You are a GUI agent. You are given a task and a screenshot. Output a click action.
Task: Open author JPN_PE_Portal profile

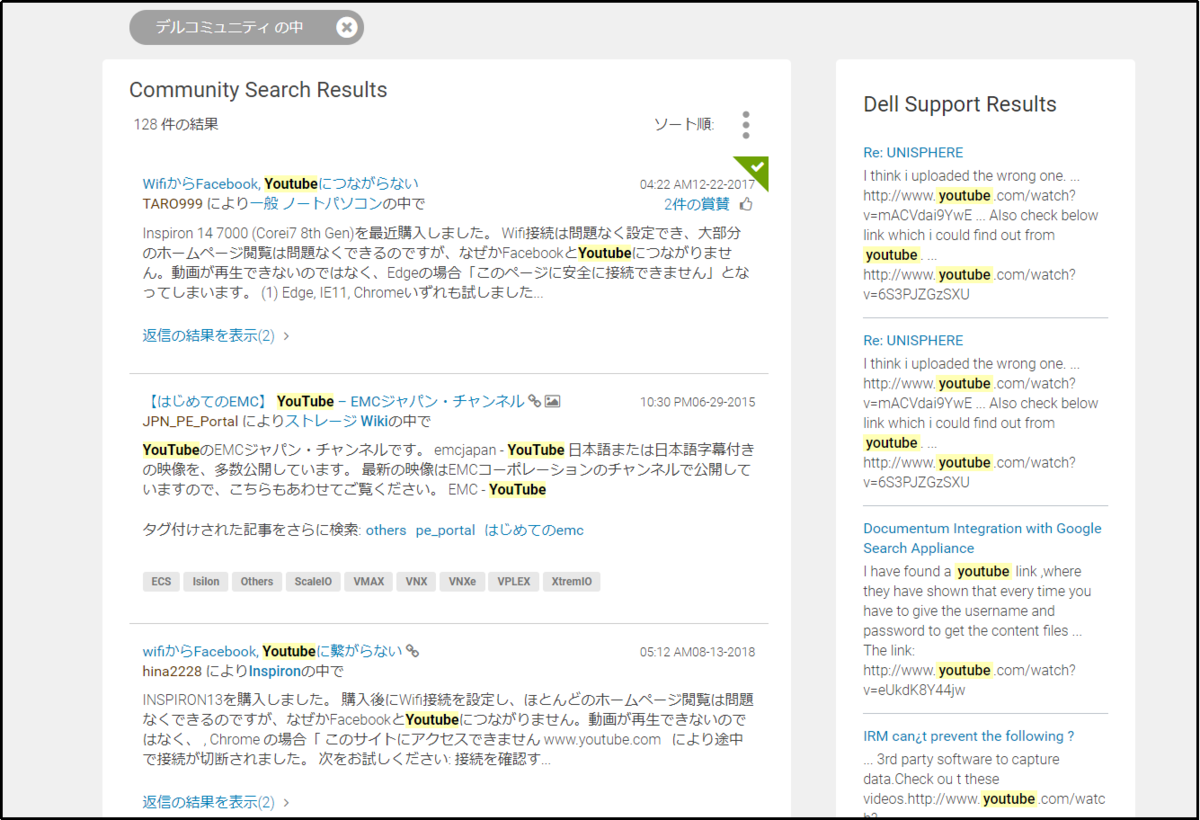pos(190,421)
